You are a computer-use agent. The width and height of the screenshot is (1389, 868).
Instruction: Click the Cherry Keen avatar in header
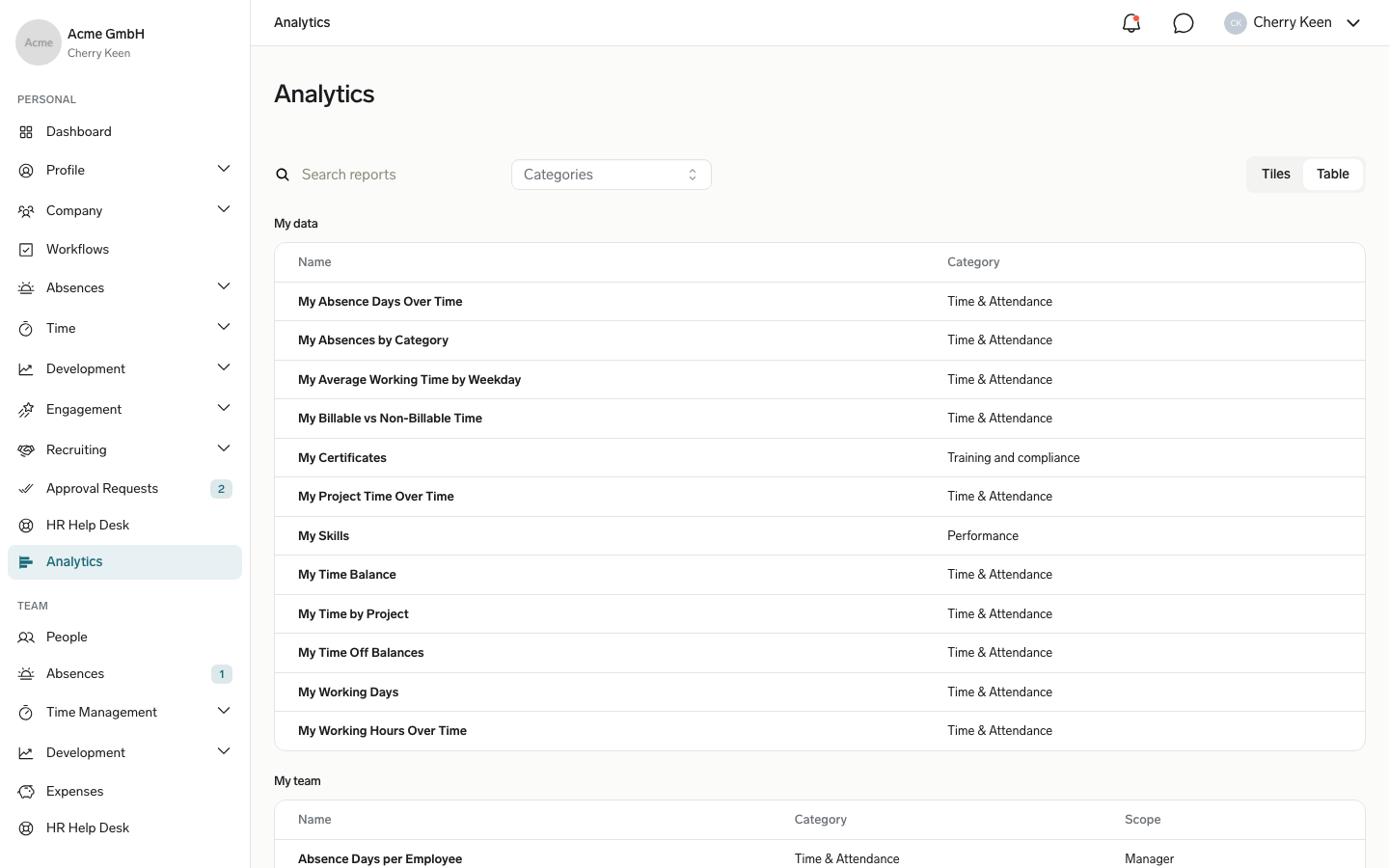(x=1236, y=23)
